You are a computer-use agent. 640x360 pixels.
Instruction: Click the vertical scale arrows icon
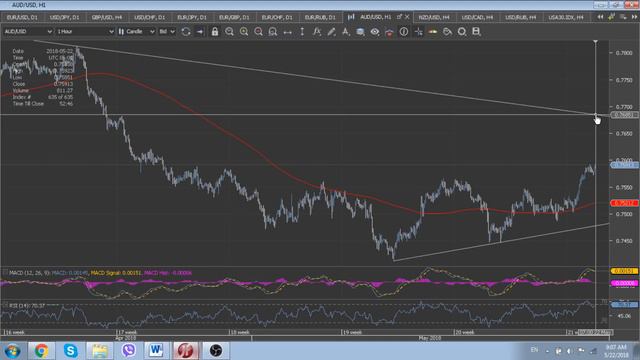point(302,31)
